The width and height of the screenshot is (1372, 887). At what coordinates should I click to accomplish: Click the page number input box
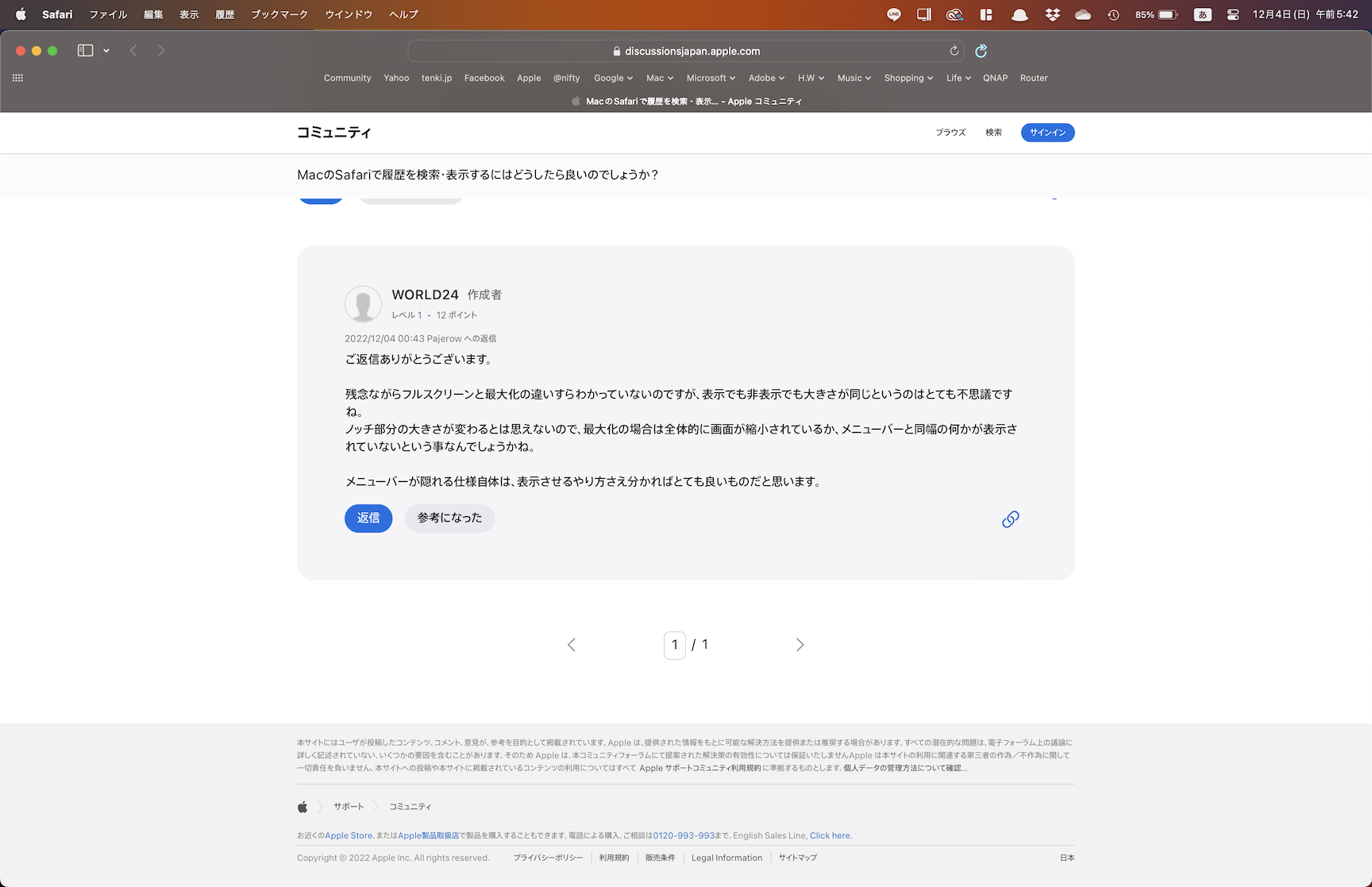pos(674,645)
